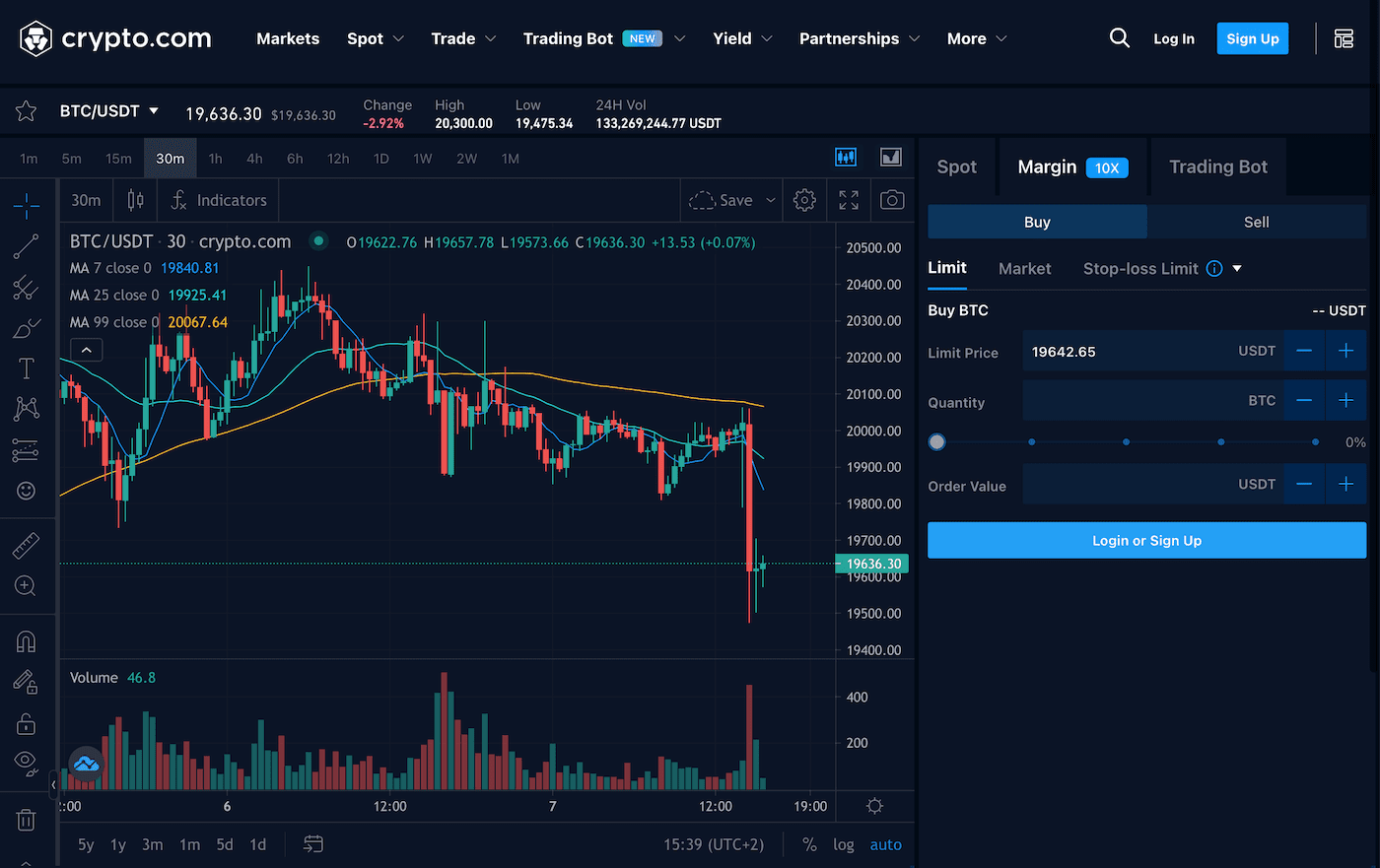Switch to the Margin 10X tab
The height and width of the screenshot is (868, 1380).
(1072, 167)
